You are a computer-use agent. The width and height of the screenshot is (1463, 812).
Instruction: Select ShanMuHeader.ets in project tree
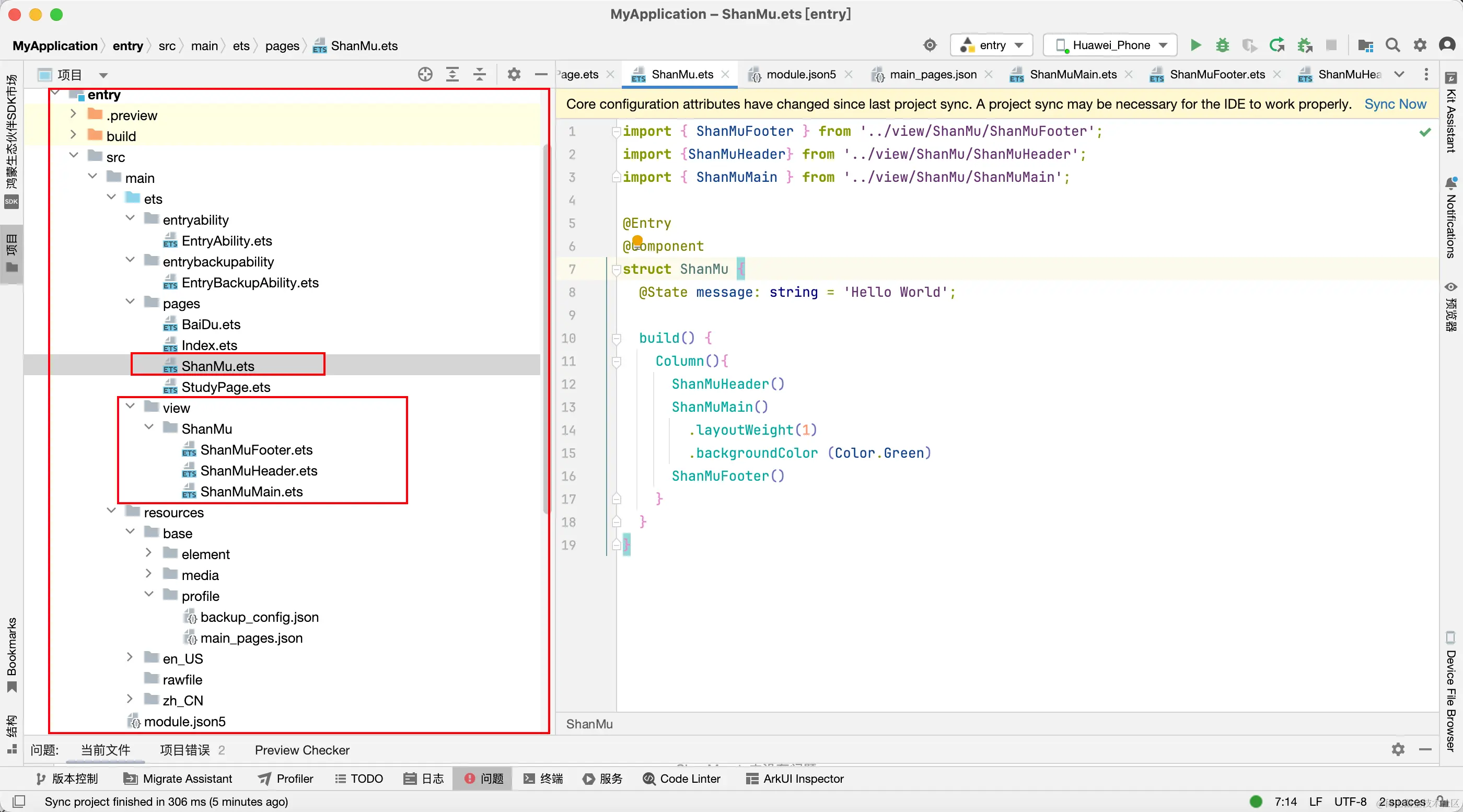(259, 471)
